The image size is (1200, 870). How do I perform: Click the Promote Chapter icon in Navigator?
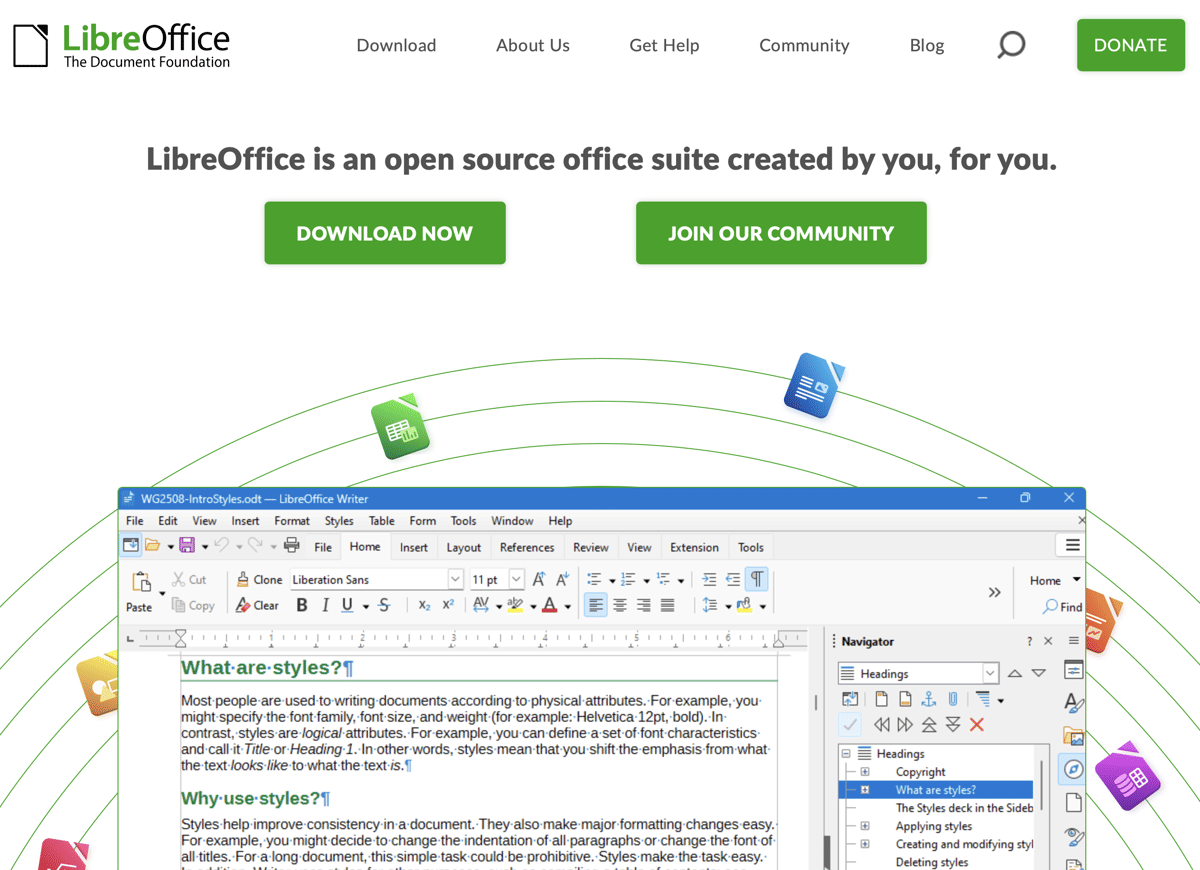pyautogui.click(x=931, y=723)
